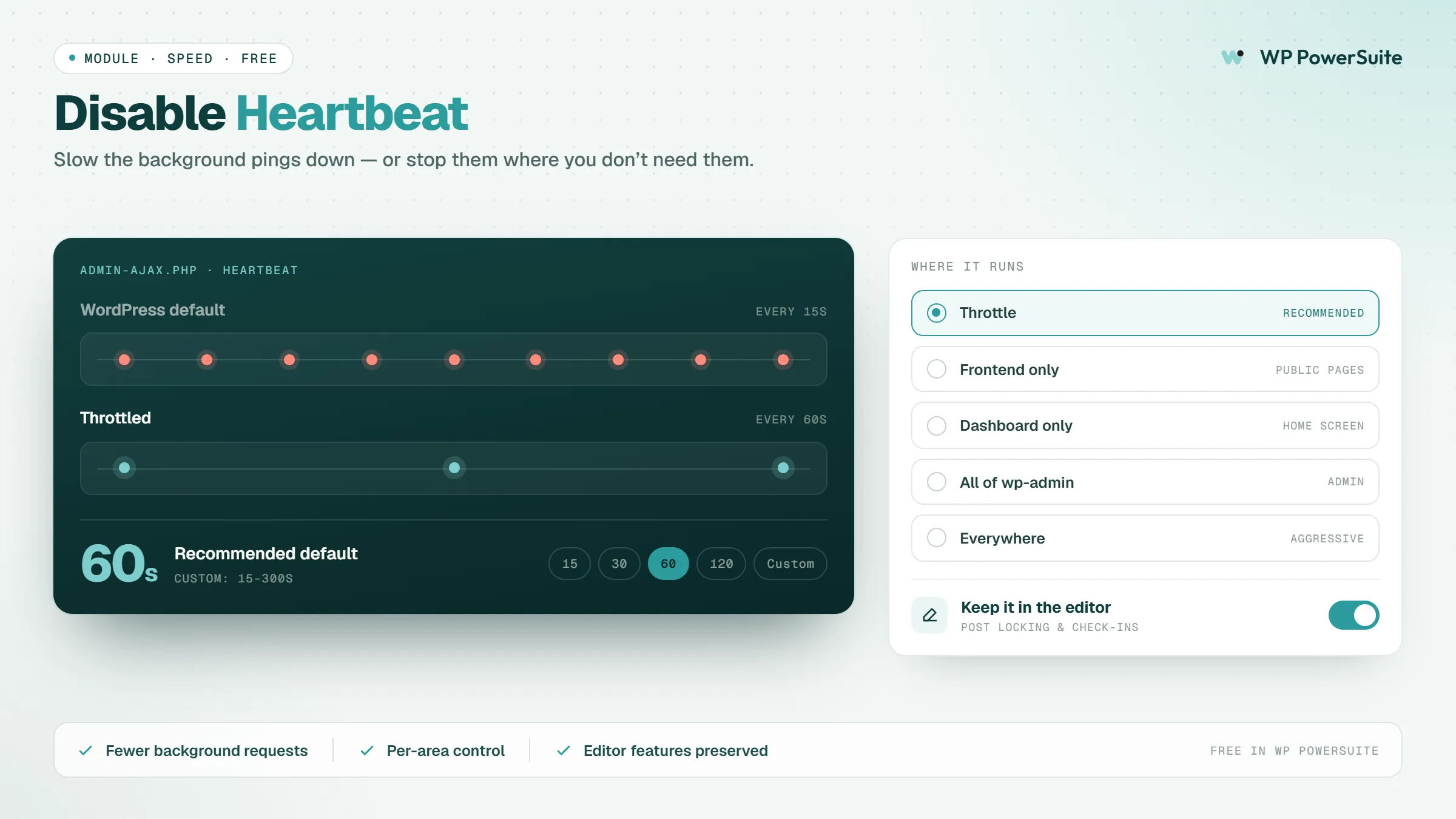Image resolution: width=1456 pixels, height=819 pixels.
Task: Click the first teal ping on the Throttled timeline
Action: [124, 468]
